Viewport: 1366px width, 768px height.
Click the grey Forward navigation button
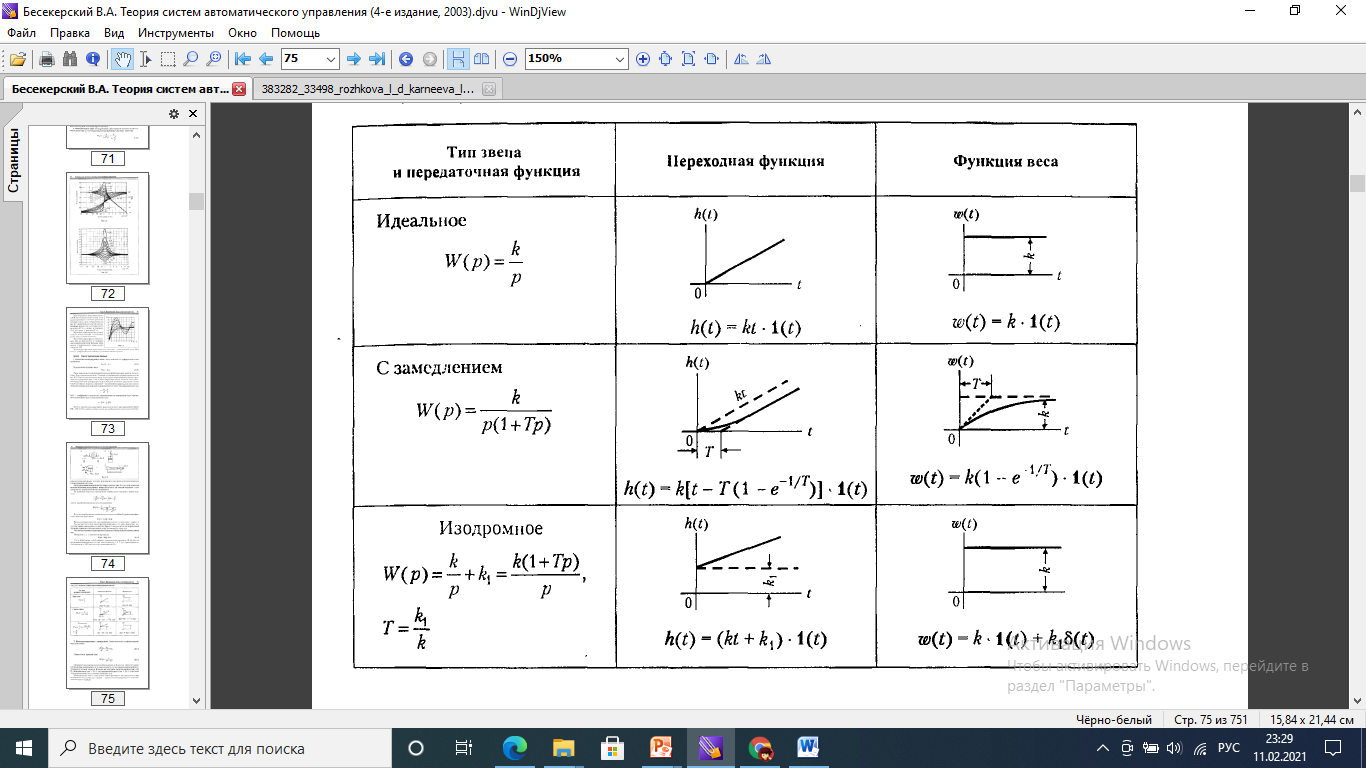429,59
